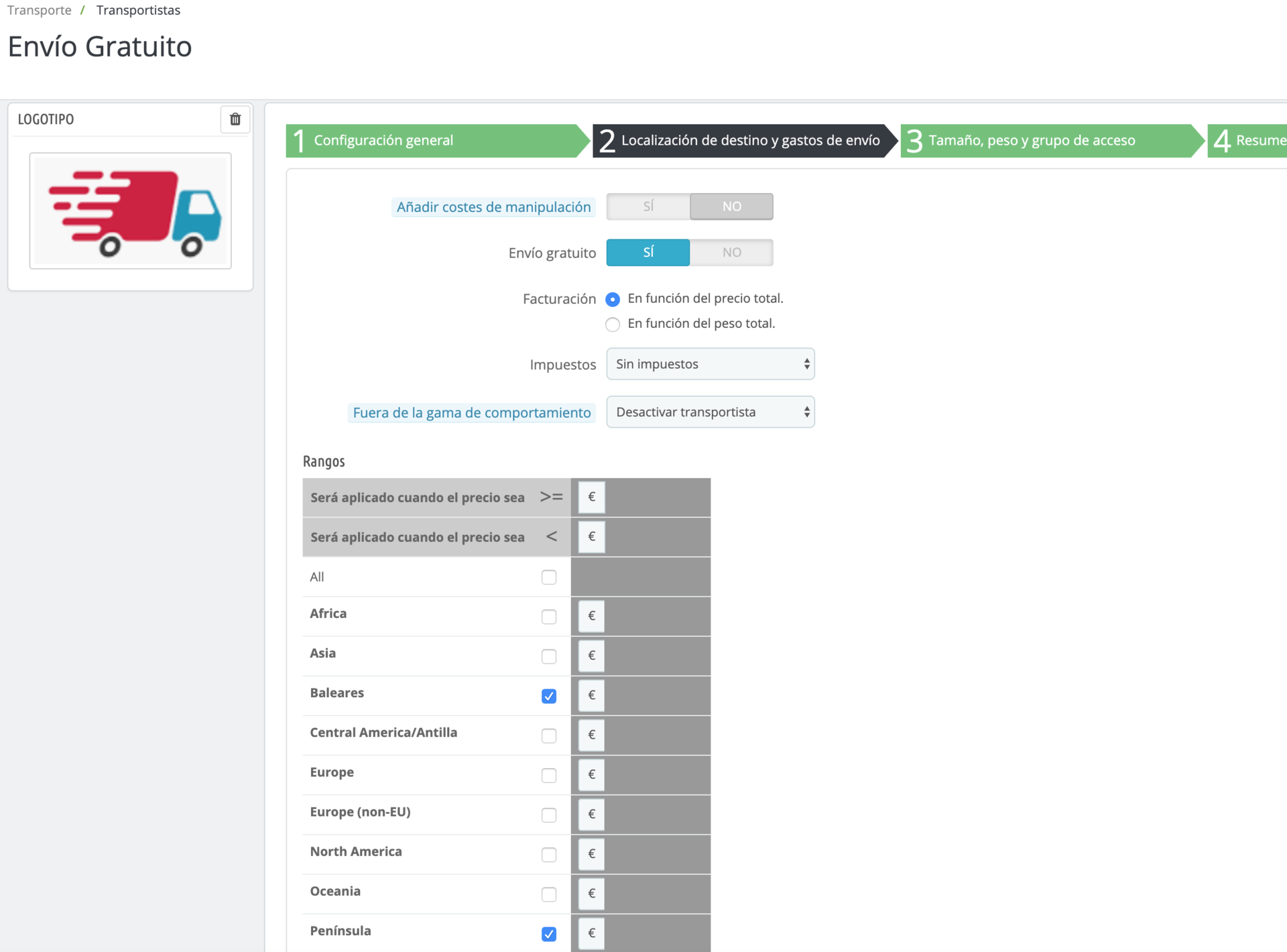Image resolution: width=1287 pixels, height=952 pixels.
Task: Select billing by total weight radio
Action: [613, 324]
